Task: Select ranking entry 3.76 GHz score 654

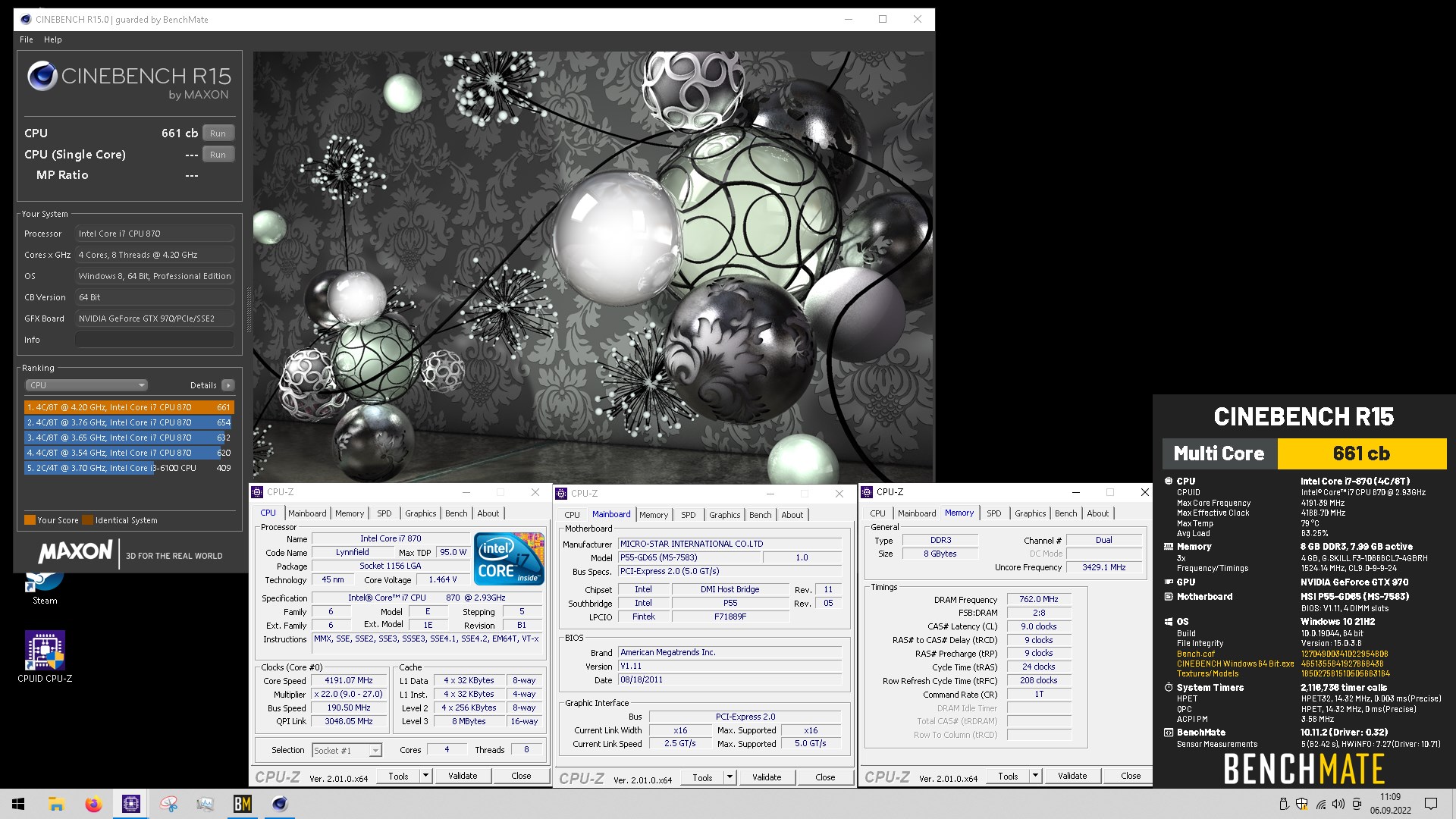Action: click(128, 422)
